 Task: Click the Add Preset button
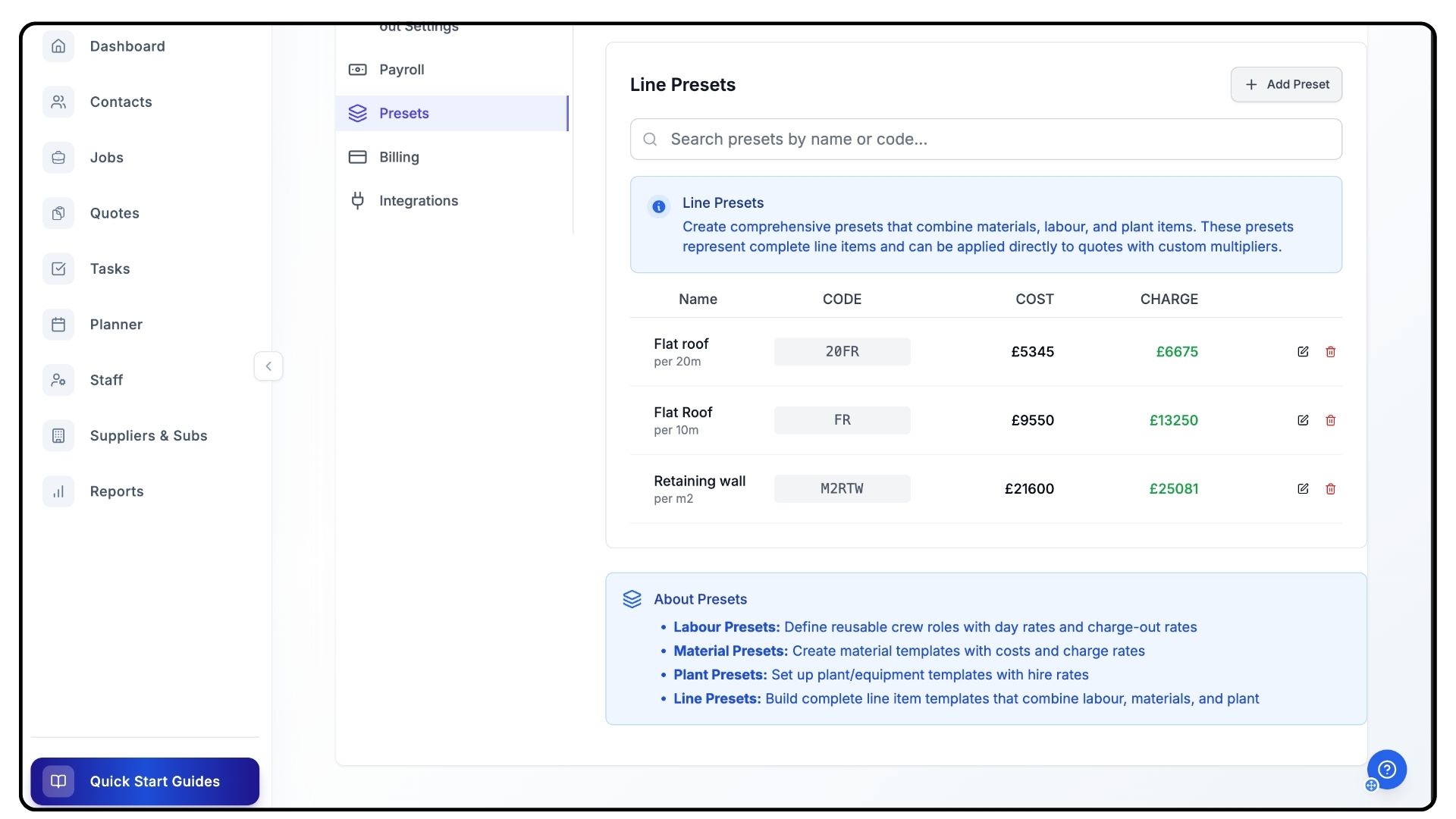click(x=1286, y=84)
